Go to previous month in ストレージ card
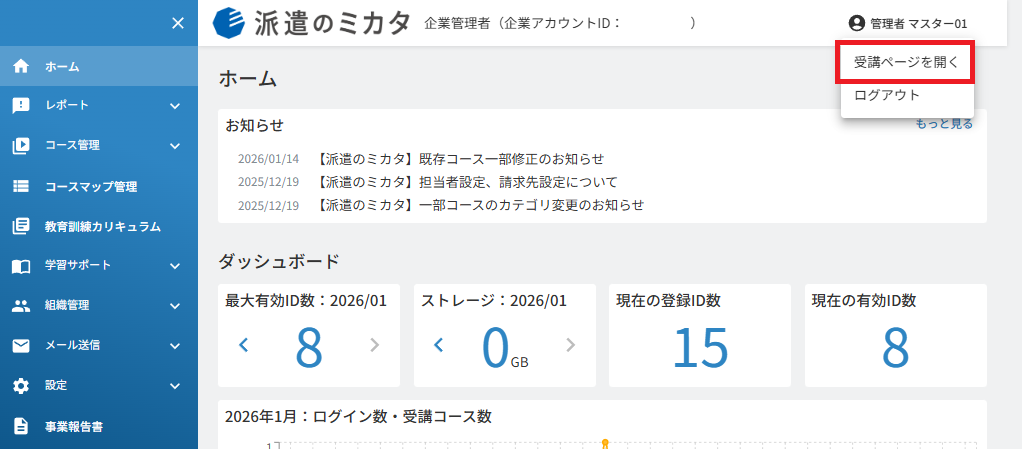Viewport: 1022px width, 449px height. (439, 345)
